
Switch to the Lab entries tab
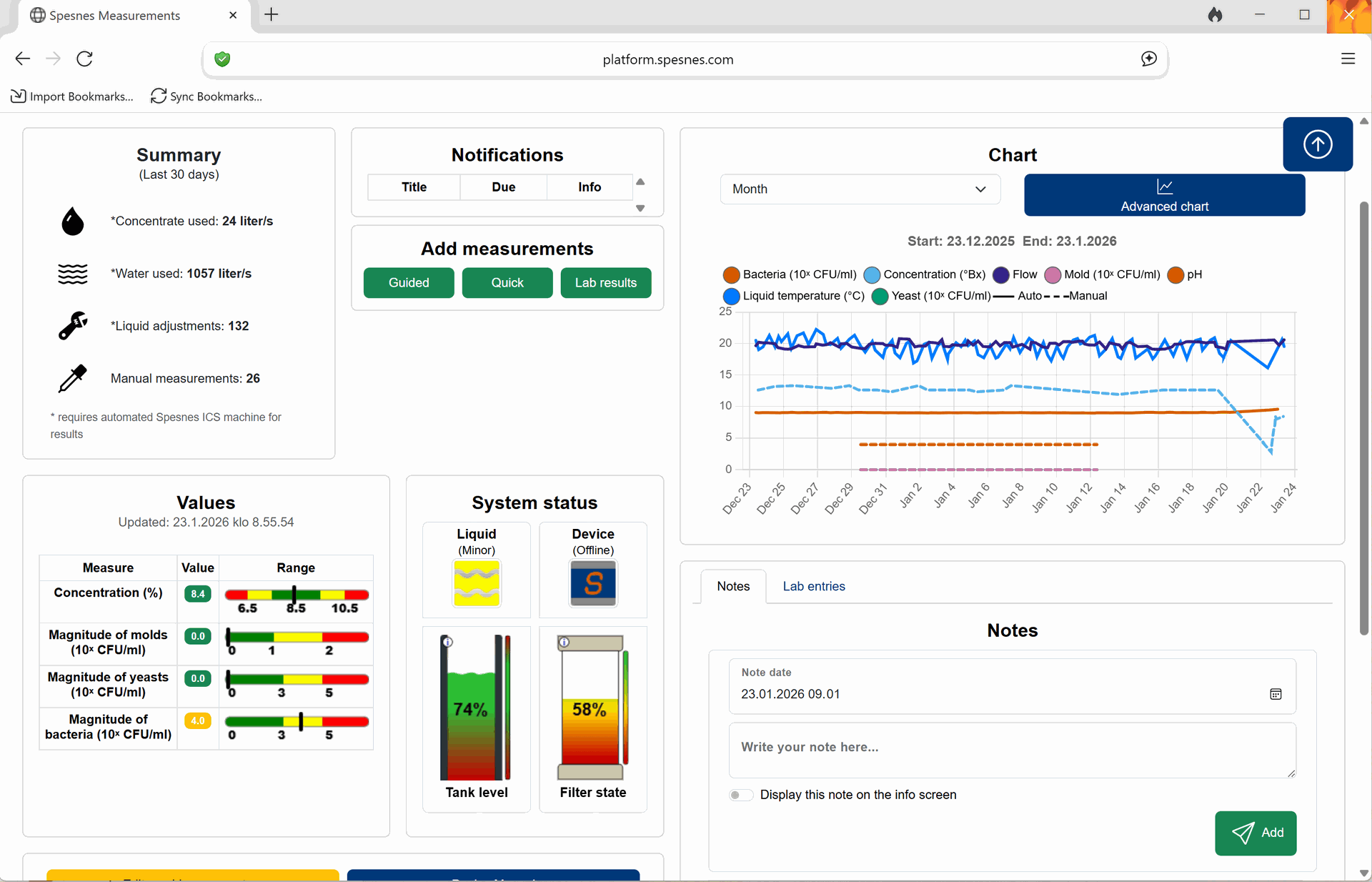pos(813,586)
